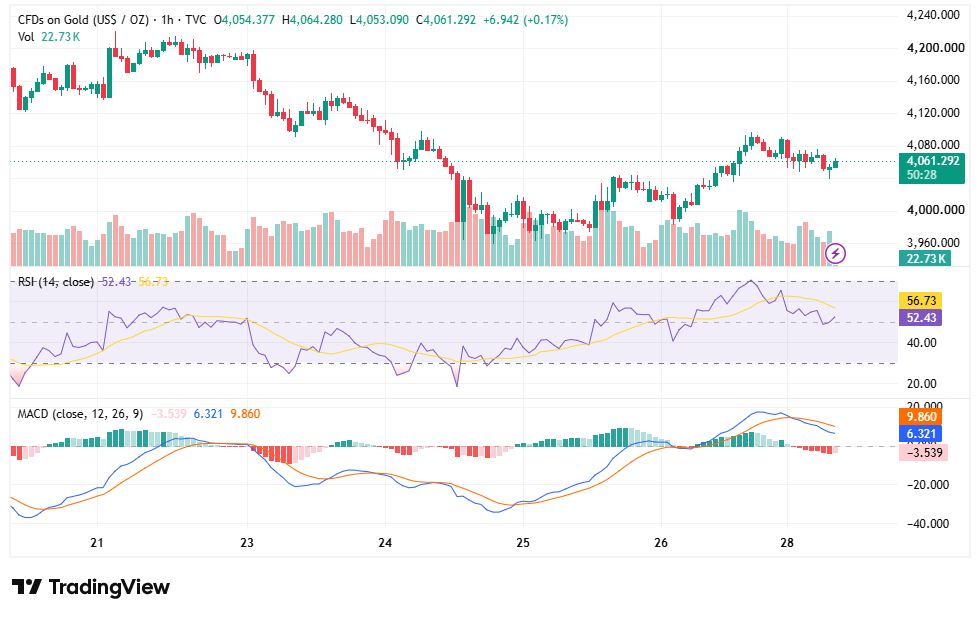Select the MACD (close, 12, 26, 9) legend
Screen dimensions: 980x617
[80, 414]
